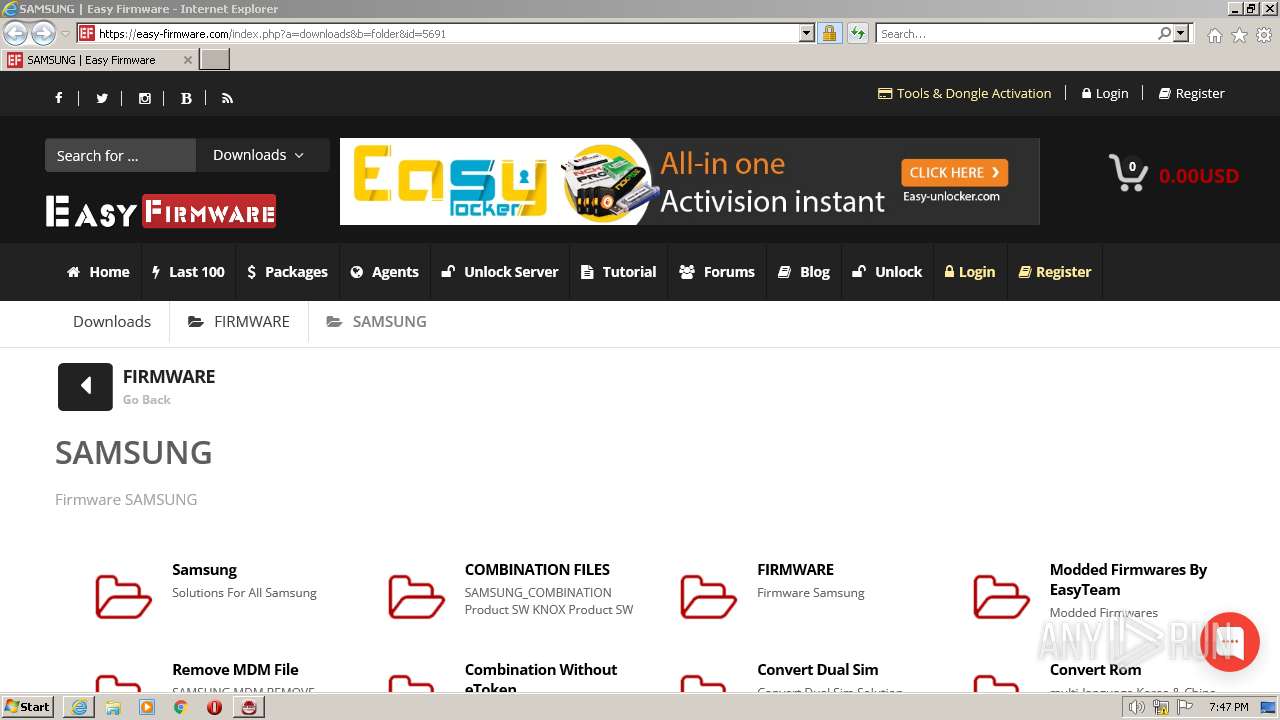Open the recent pages dropdown arrow

click(x=65, y=34)
